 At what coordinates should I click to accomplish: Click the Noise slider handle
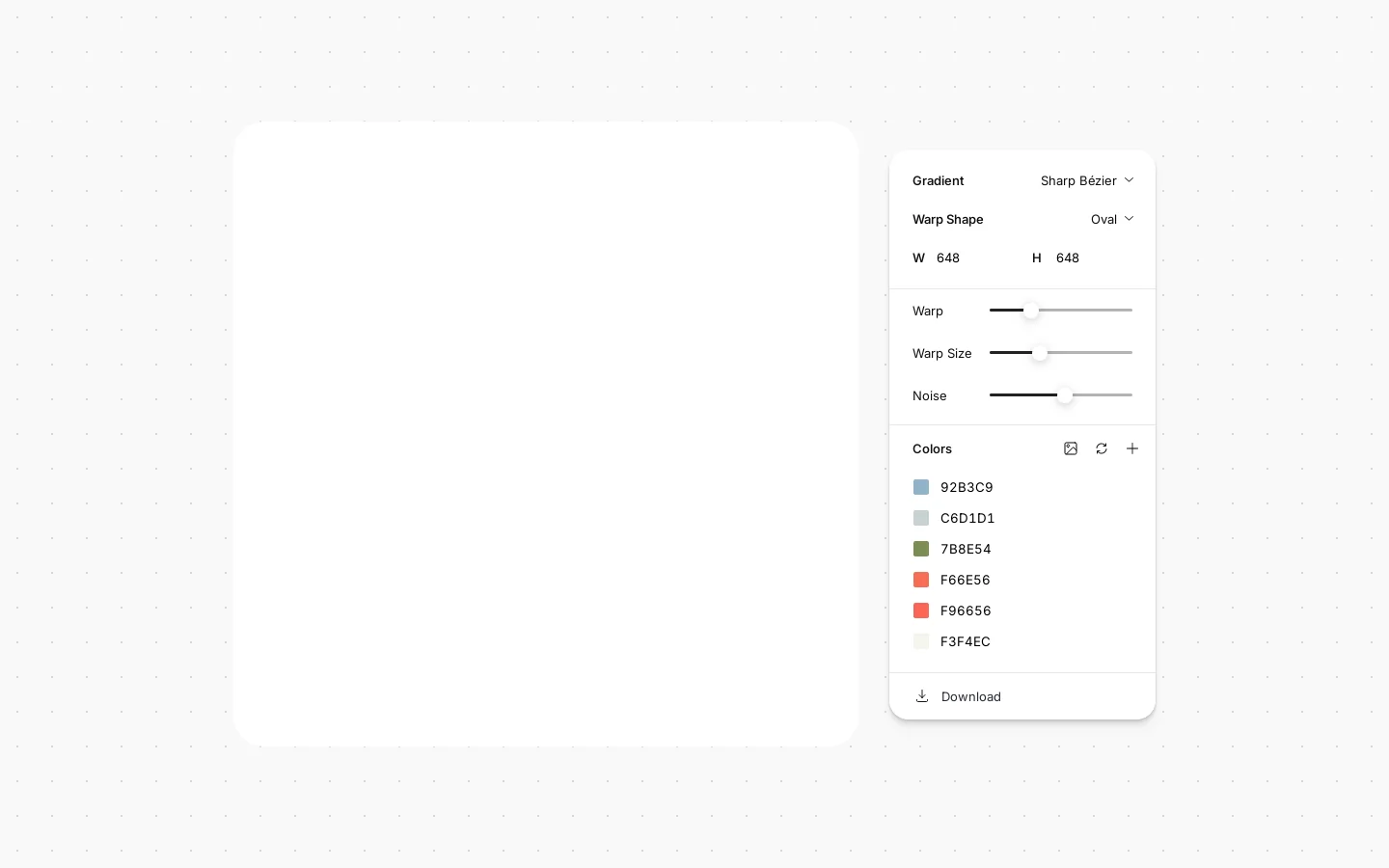click(1065, 395)
